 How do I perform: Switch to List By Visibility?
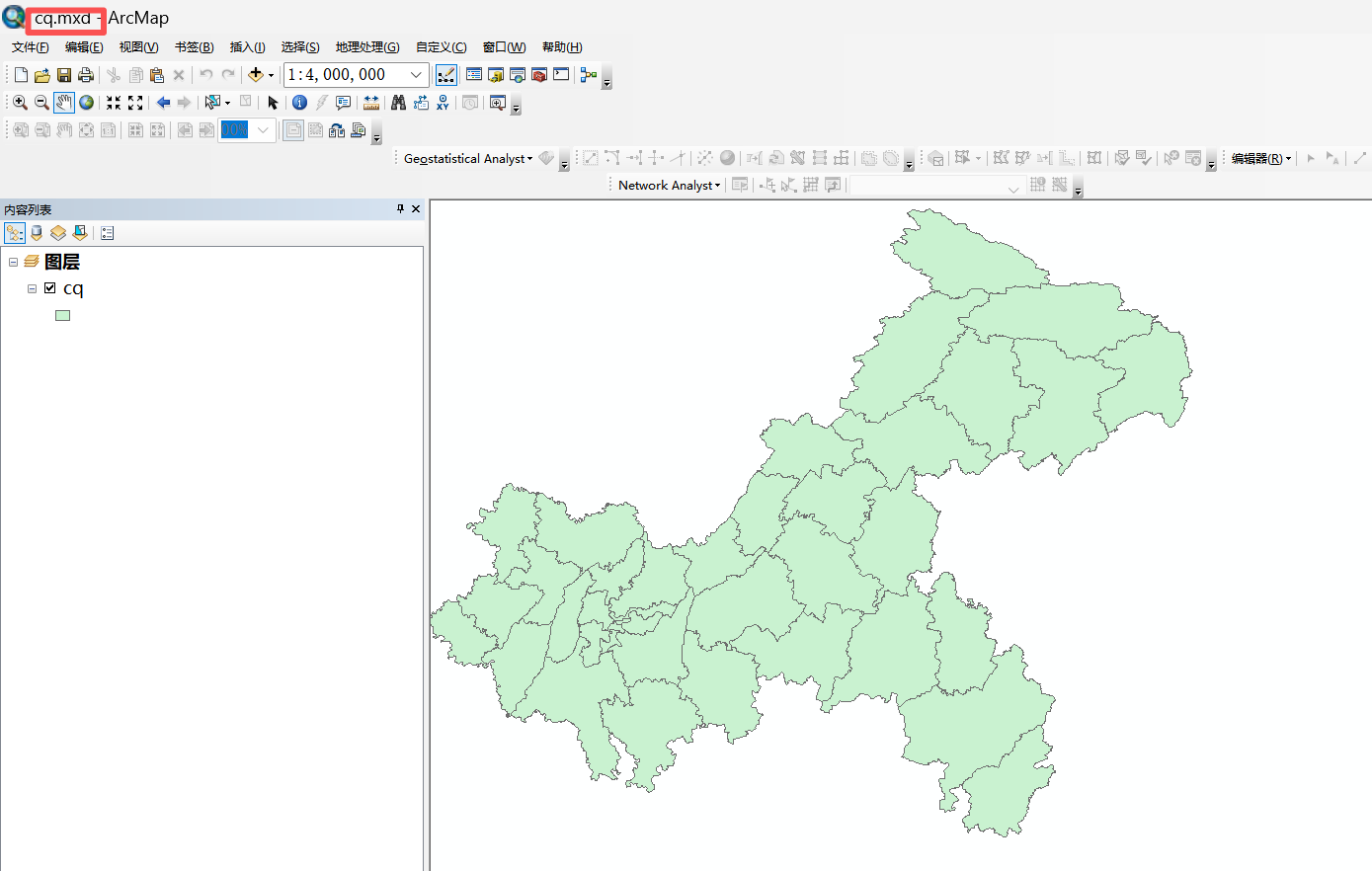pyautogui.click(x=58, y=233)
